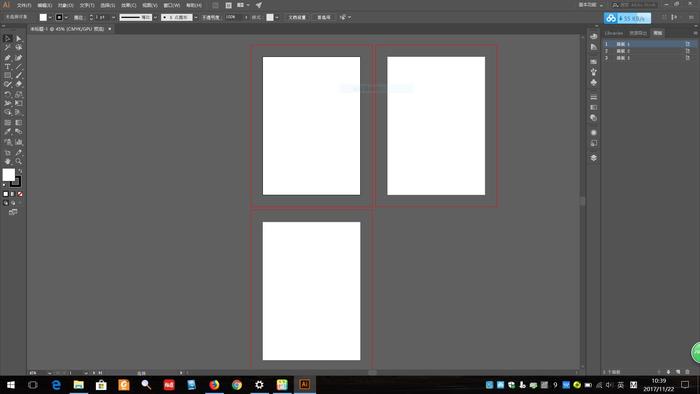Create a new artboard in Artboards panel
700x394 pixels.
pos(678,372)
